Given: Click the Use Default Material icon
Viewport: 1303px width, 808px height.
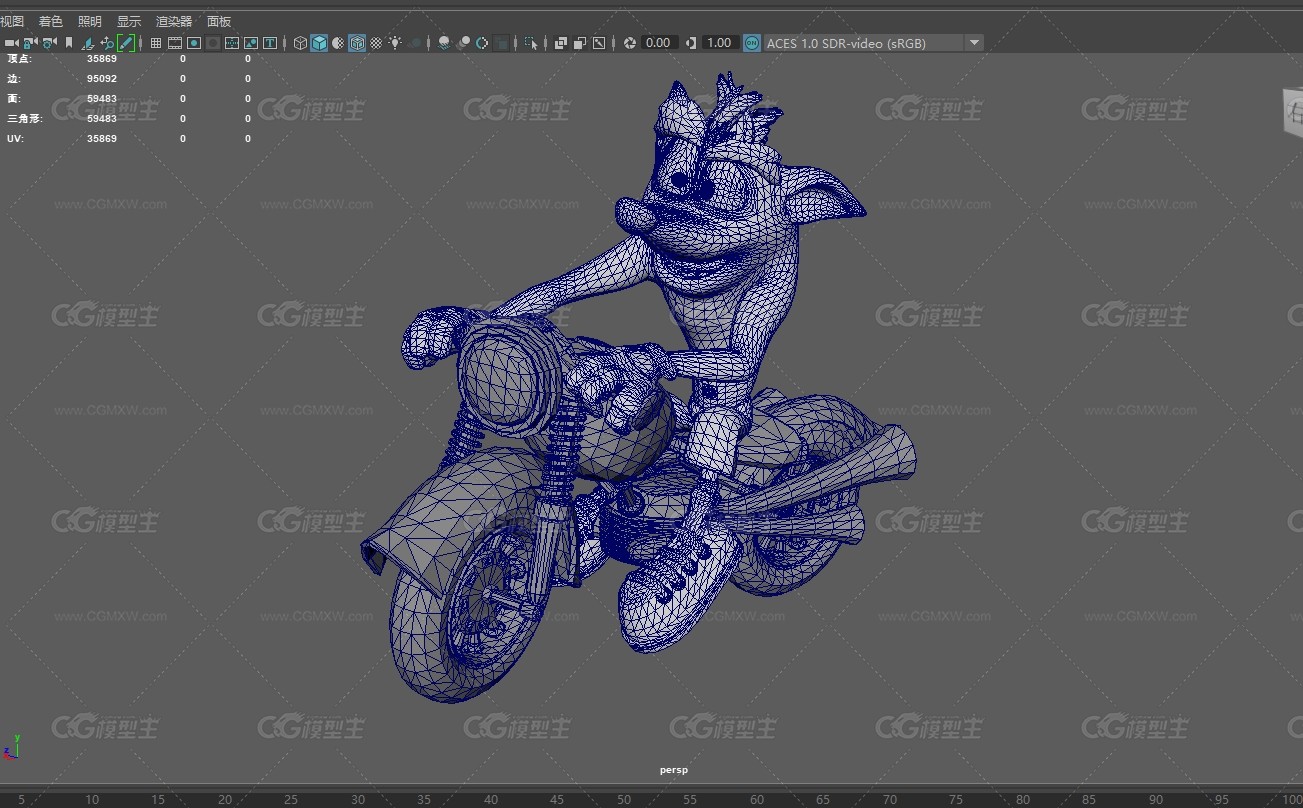Looking at the screenshot, I should 338,43.
